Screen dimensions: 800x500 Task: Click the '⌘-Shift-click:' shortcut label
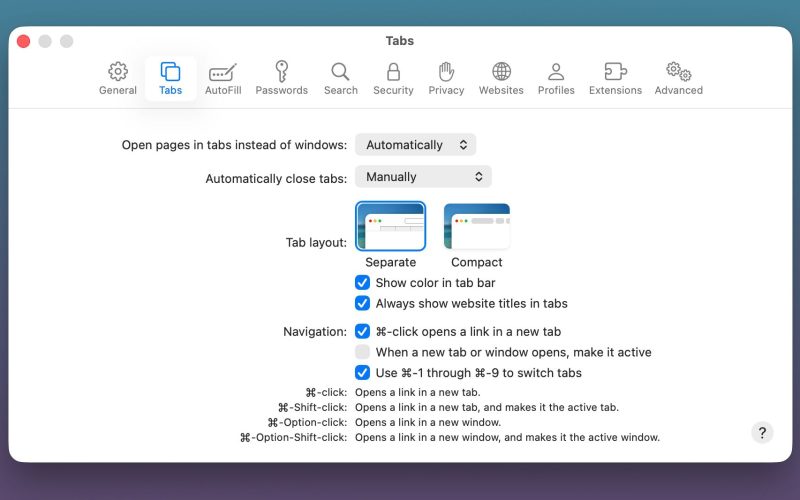[312, 408]
